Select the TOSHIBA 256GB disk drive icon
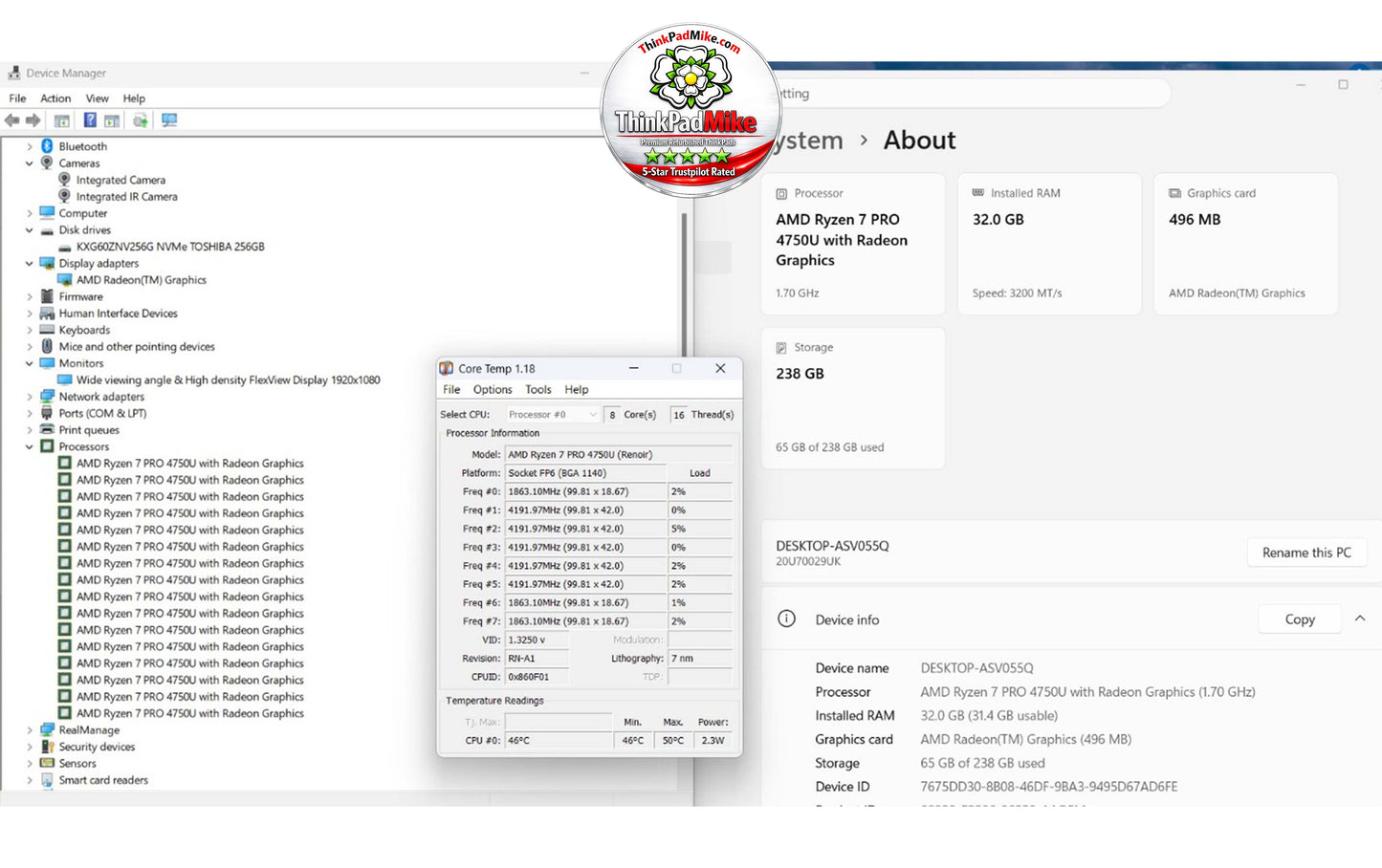Screen dimensions: 1382x868 64,247
